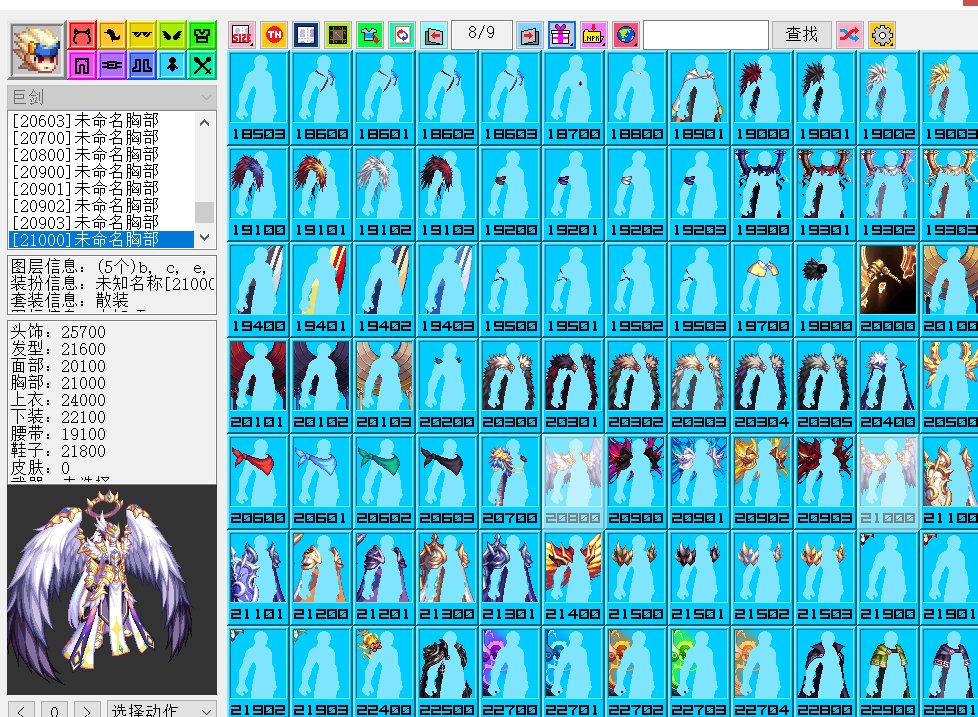Select the wings chest-part category icon
The image size is (978, 717).
click(173, 36)
